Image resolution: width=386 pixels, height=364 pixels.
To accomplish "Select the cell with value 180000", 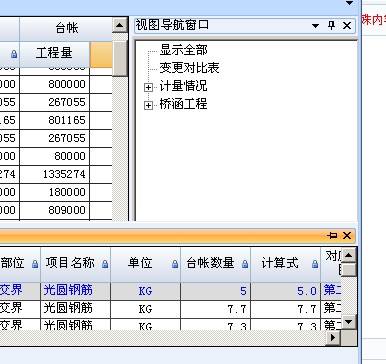I will click(x=54, y=192).
